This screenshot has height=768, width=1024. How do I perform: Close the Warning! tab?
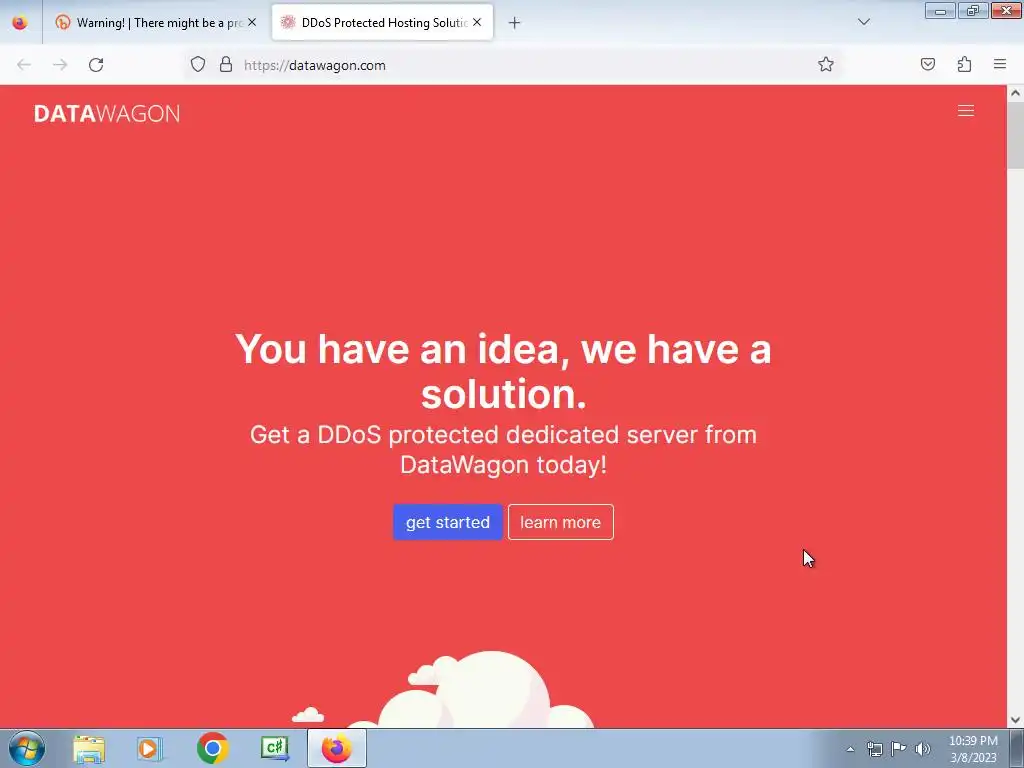(x=252, y=22)
